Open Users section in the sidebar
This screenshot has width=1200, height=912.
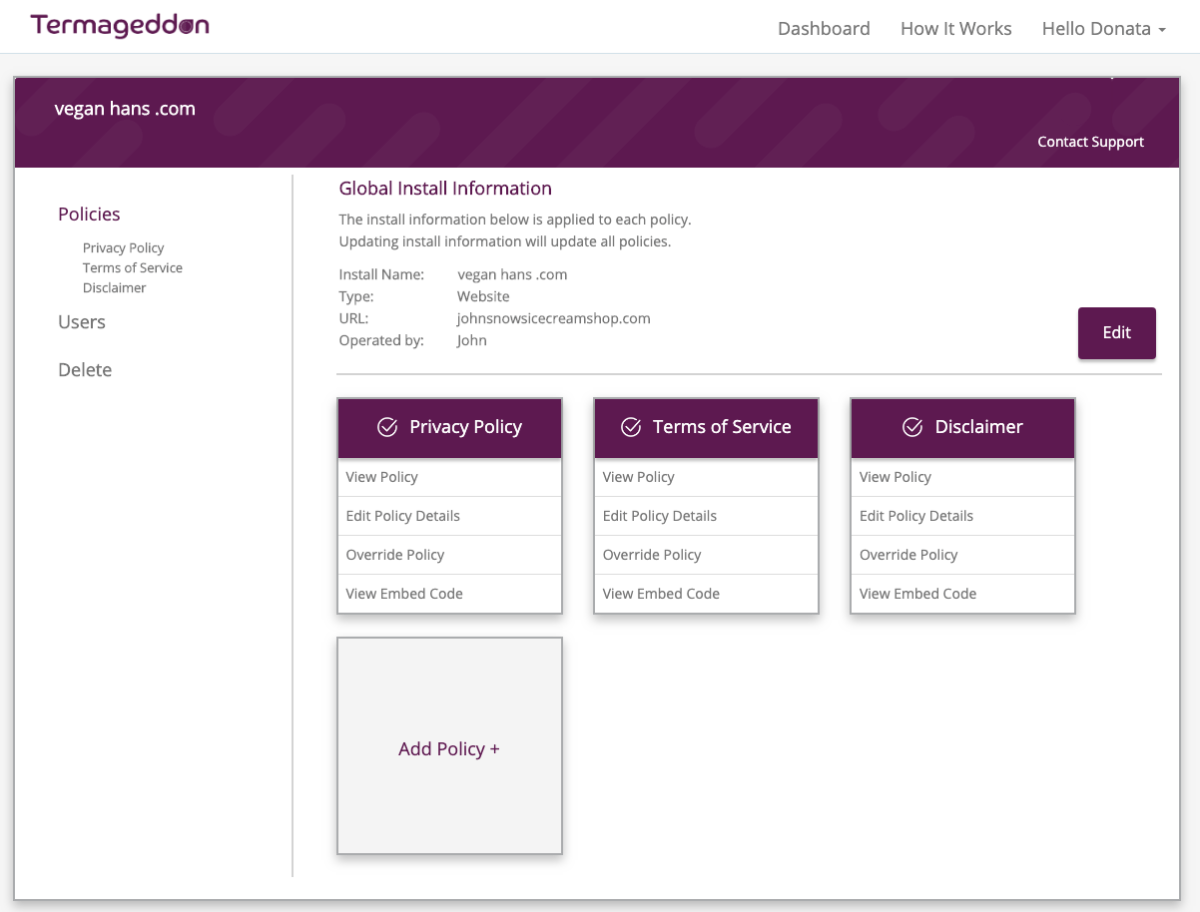coord(82,322)
